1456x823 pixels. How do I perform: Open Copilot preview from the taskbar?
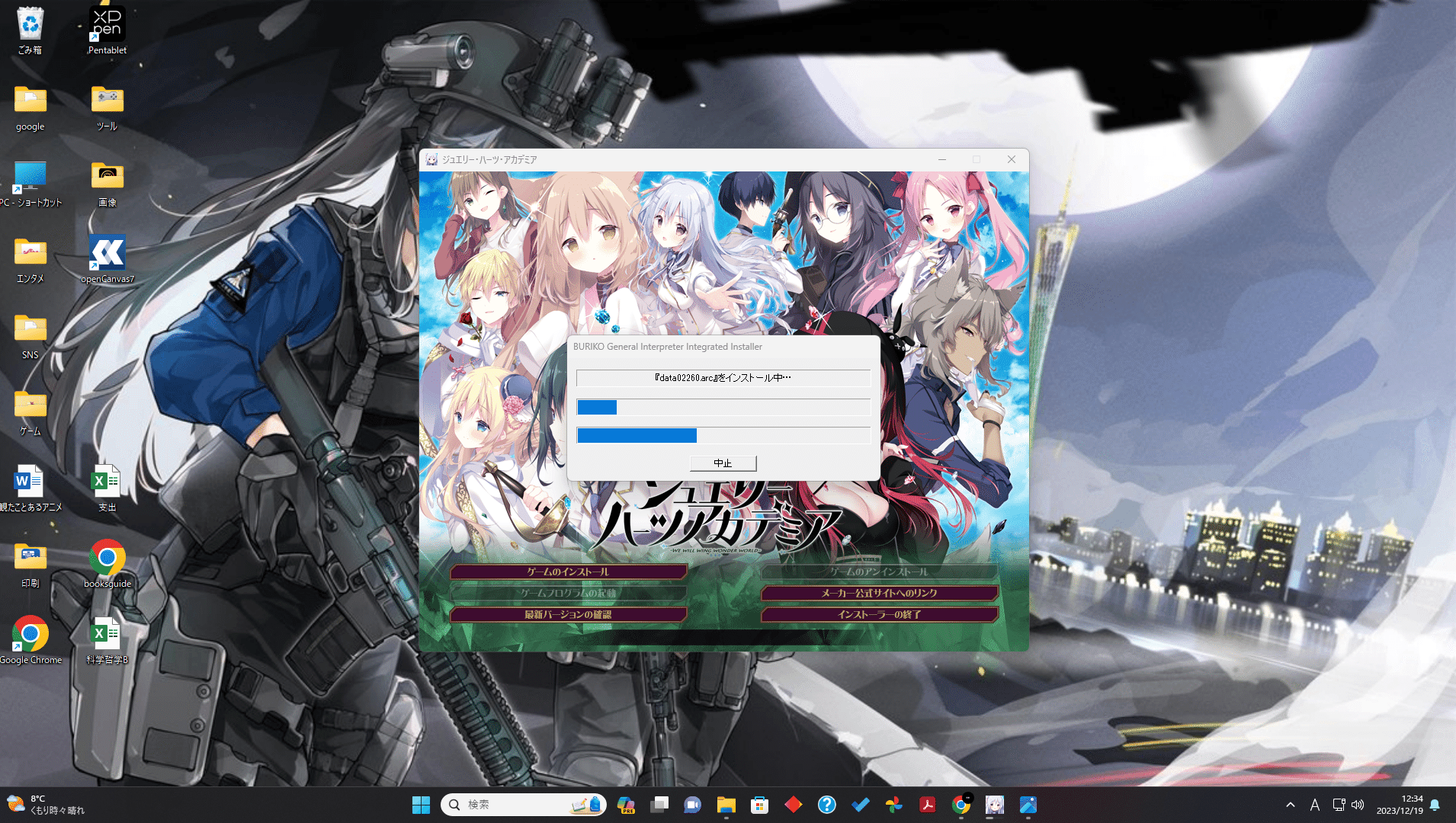tap(626, 805)
